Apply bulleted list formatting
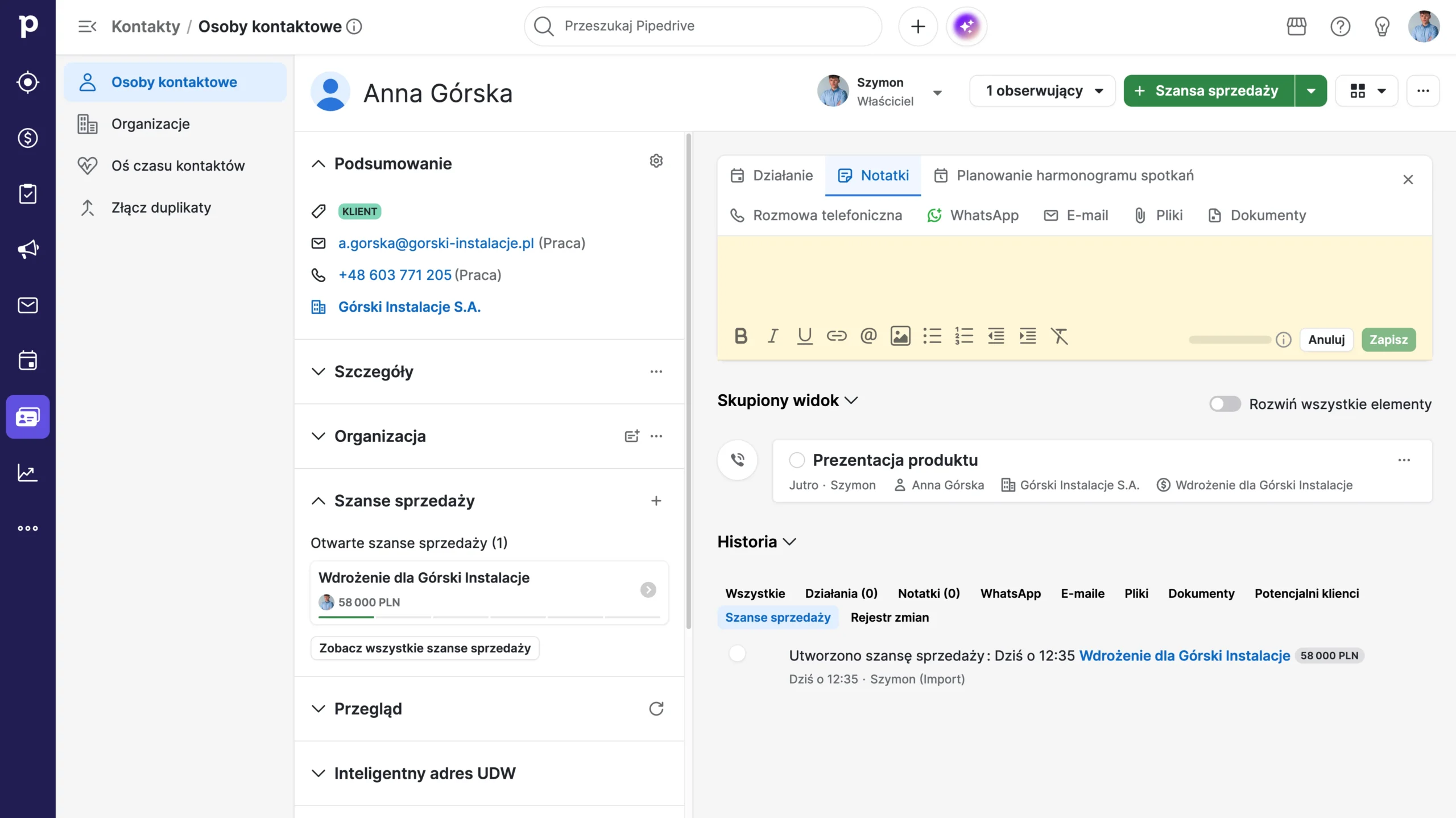The width and height of the screenshot is (1456, 818). [932, 336]
